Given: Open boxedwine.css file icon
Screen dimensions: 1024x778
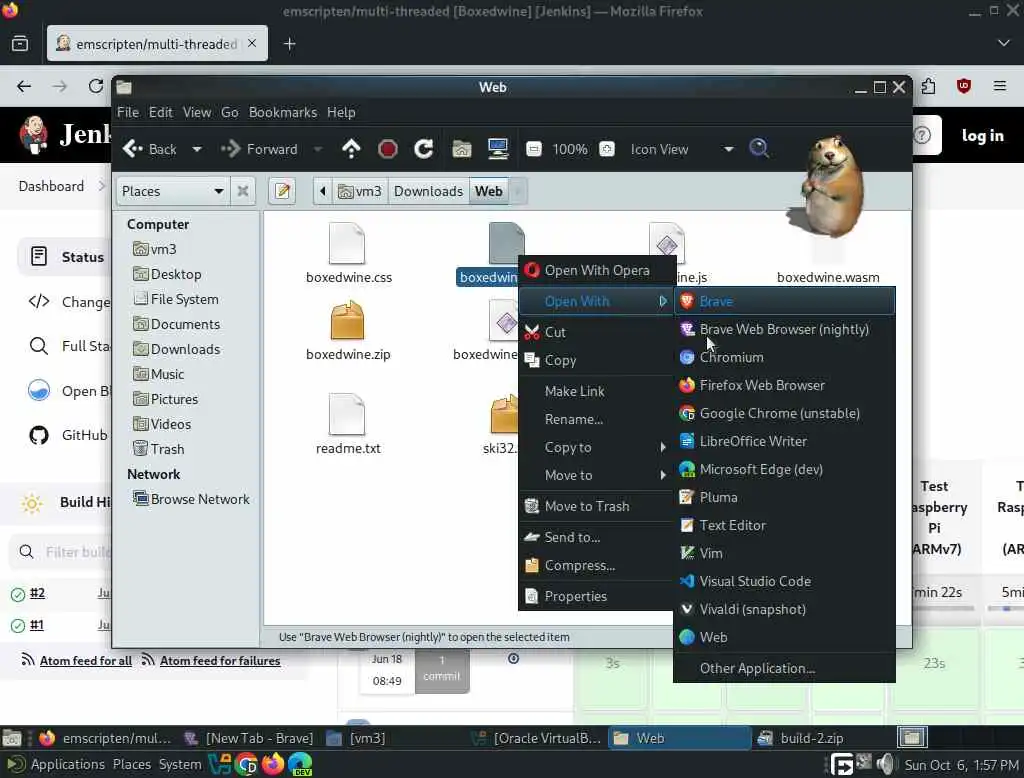Looking at the screenshot, I should 347,243.
